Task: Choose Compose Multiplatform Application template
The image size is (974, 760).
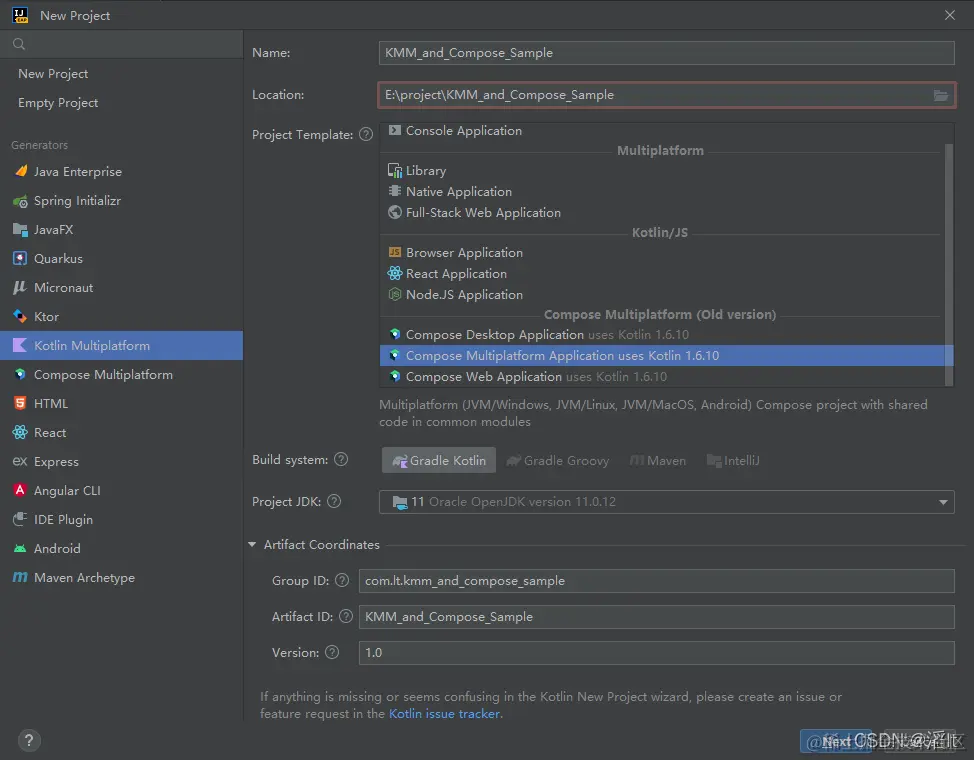Action: point(662,355)
